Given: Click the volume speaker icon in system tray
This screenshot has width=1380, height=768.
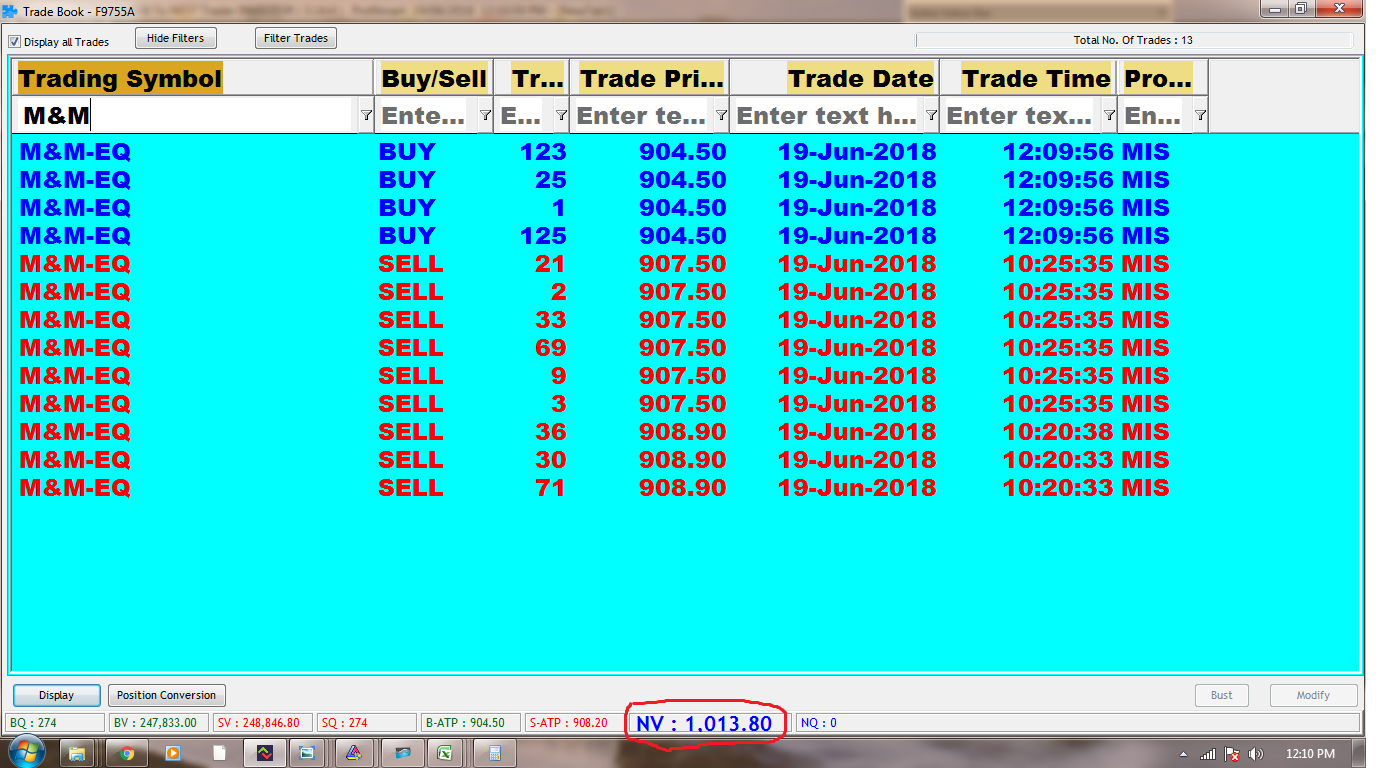Looking at the screenshot, I should pos(1256,754).
